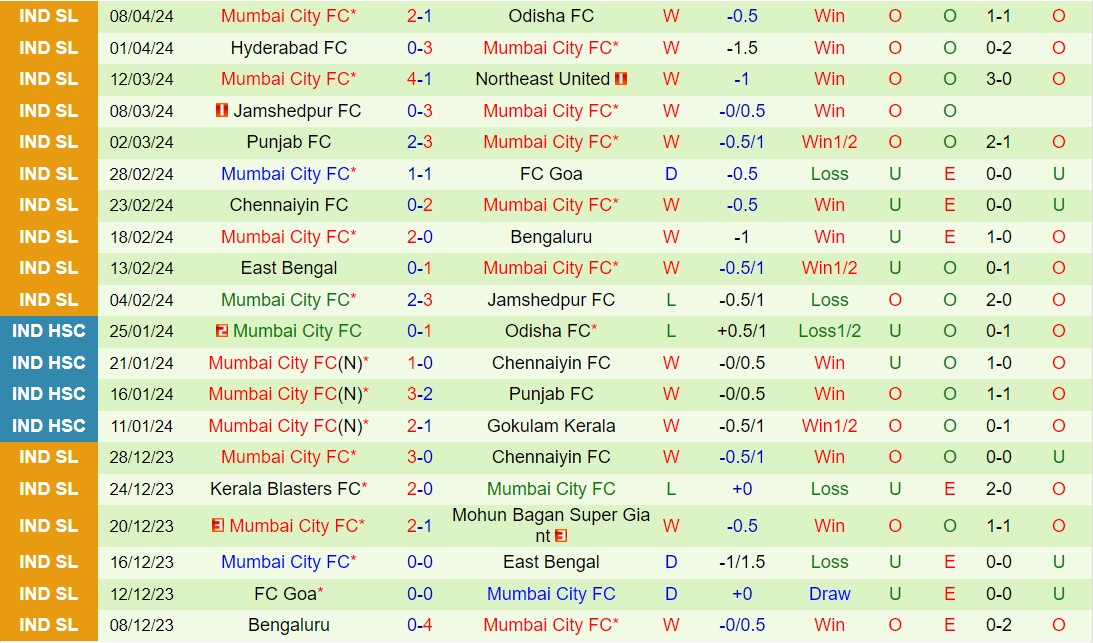Open the Hyderabad FC team link

[x=288, y=48]
